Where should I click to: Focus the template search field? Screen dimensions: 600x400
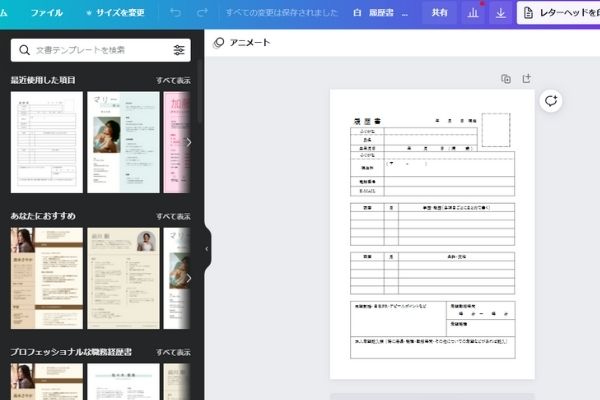point(101,50)
